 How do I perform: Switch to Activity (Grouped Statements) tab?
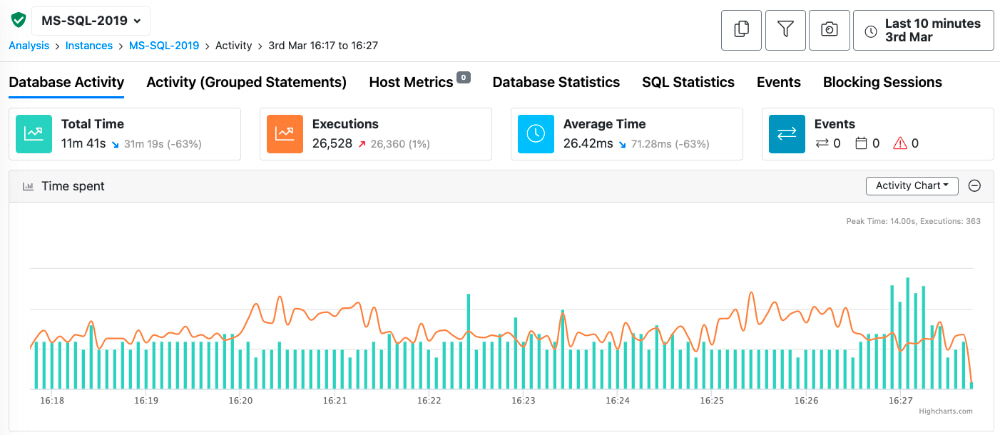pos(246,82)
